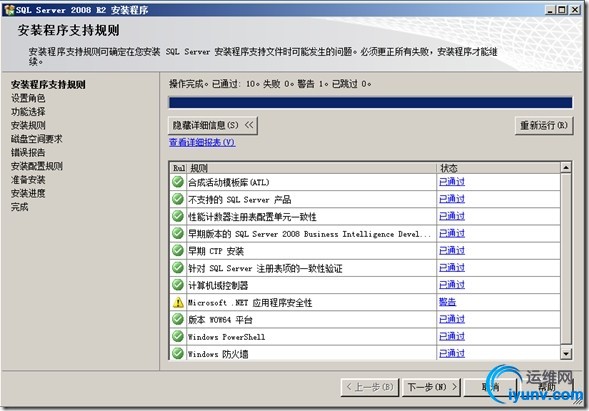589x411 pixels.
Task: Select 设置角色 step in sidebar
Action: 28,98
